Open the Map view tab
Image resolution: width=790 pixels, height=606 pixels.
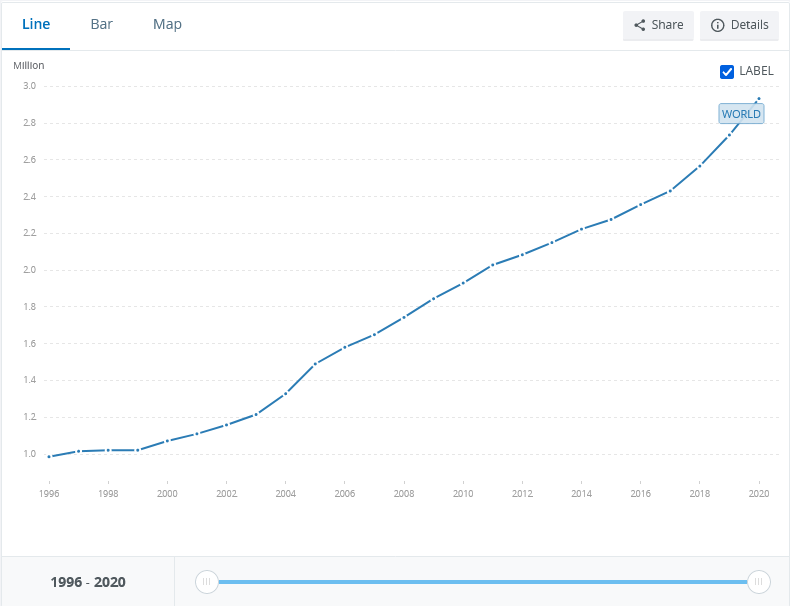[x=167, y=24]
